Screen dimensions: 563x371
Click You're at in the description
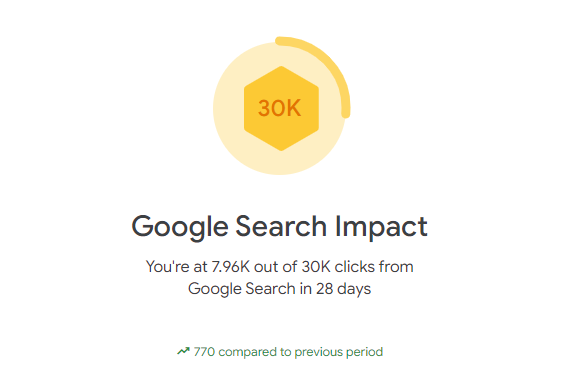[176, 267]
